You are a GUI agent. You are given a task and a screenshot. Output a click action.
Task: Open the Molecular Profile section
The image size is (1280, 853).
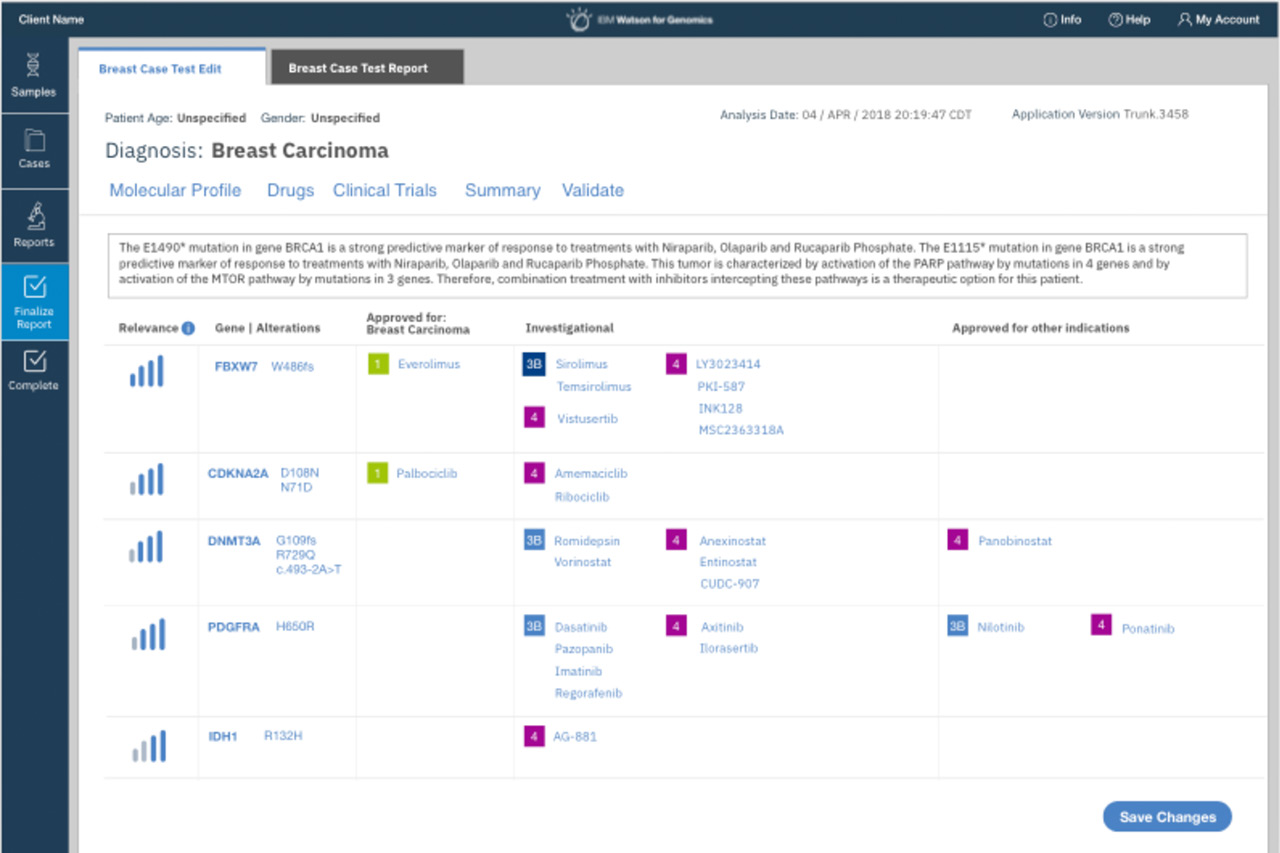pyautogui.click(x=175, y=190)
